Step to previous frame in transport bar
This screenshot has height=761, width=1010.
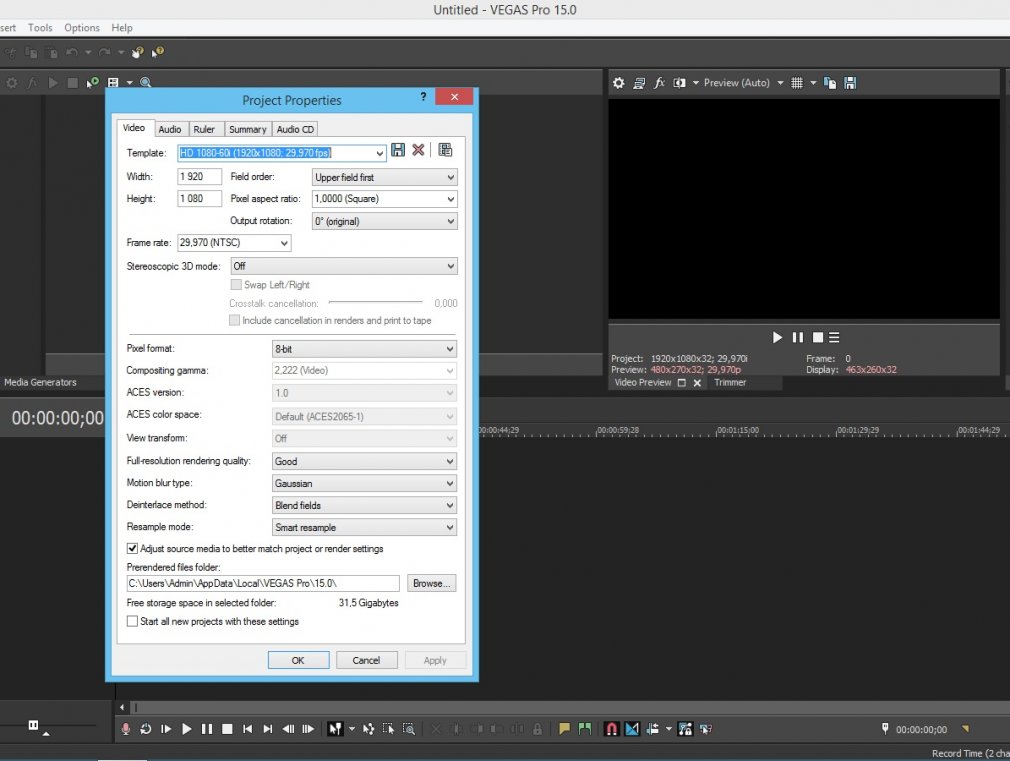[289, 729]
